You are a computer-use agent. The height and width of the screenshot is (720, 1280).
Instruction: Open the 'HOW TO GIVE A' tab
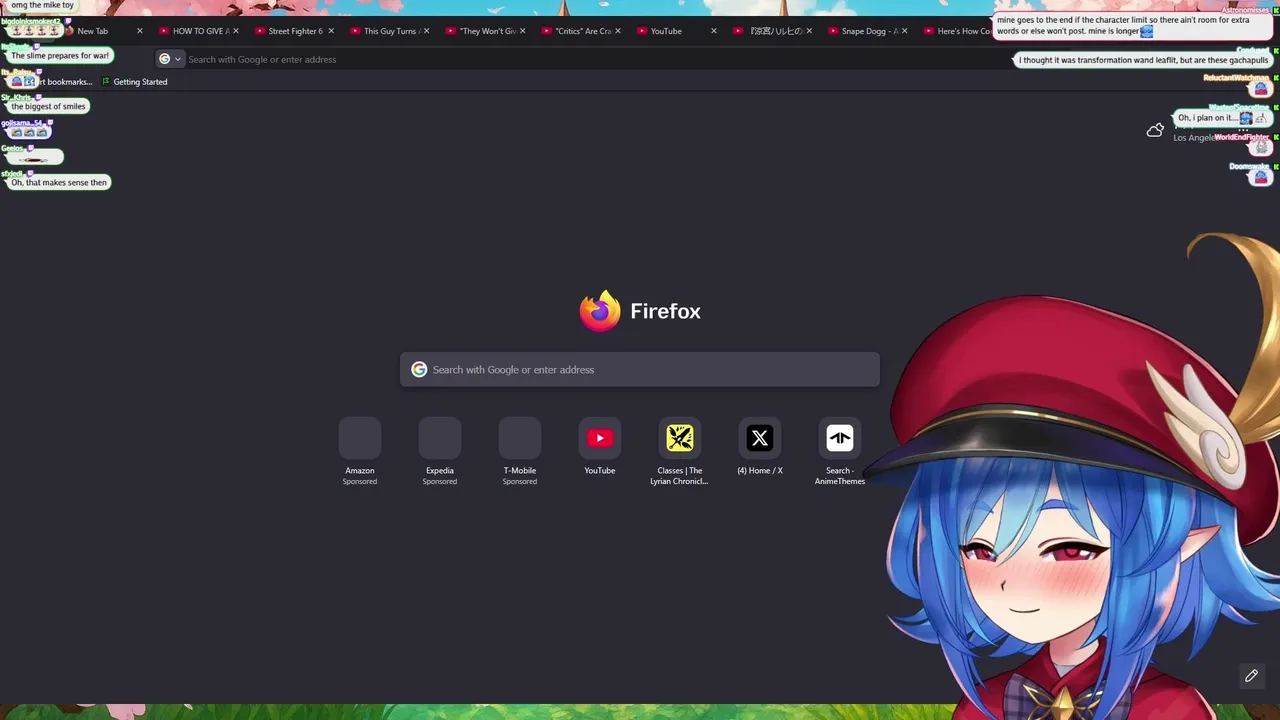point(200,31)
